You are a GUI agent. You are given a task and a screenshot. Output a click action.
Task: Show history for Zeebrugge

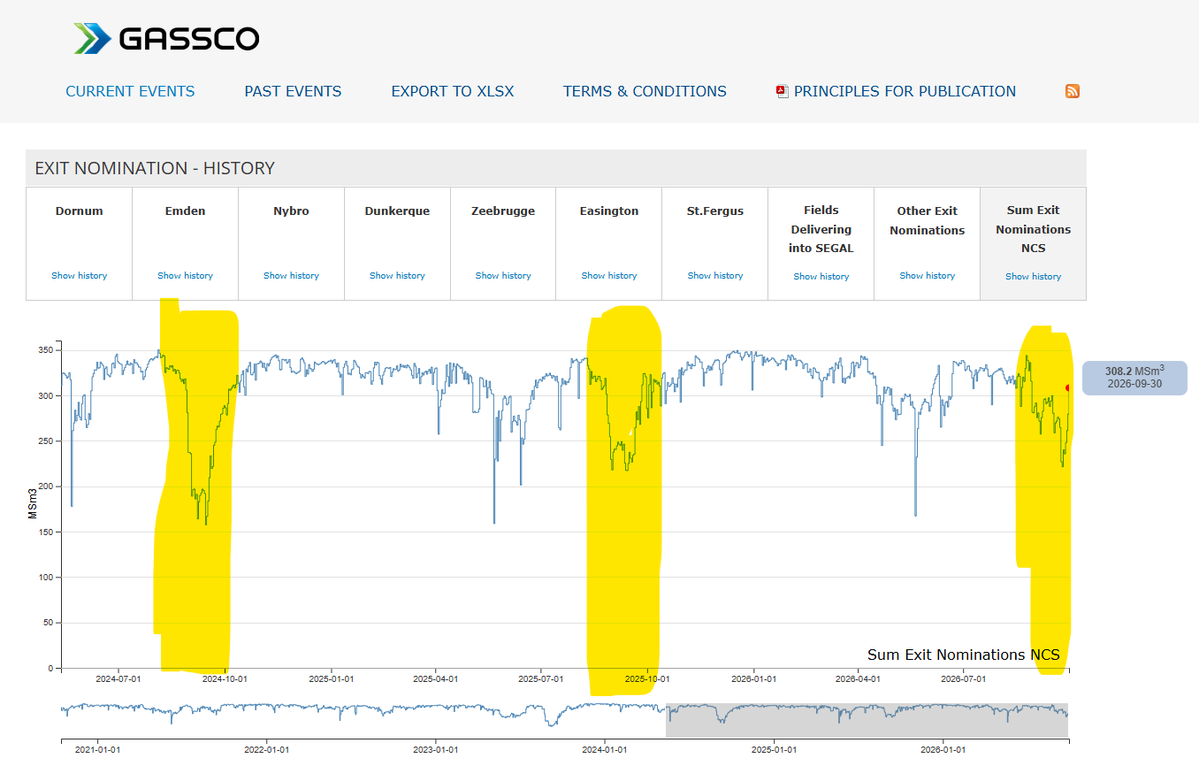[x=503, y=275]
